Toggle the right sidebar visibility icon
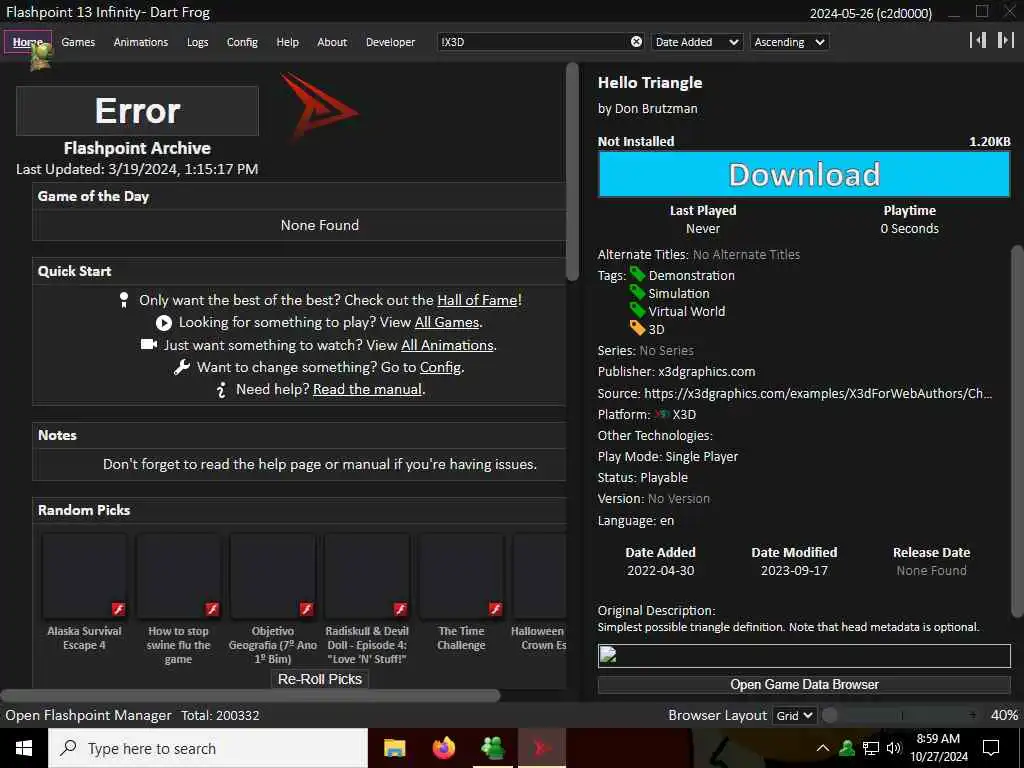The width and height of the screenshot is (1024, 768). [1006, 40]
